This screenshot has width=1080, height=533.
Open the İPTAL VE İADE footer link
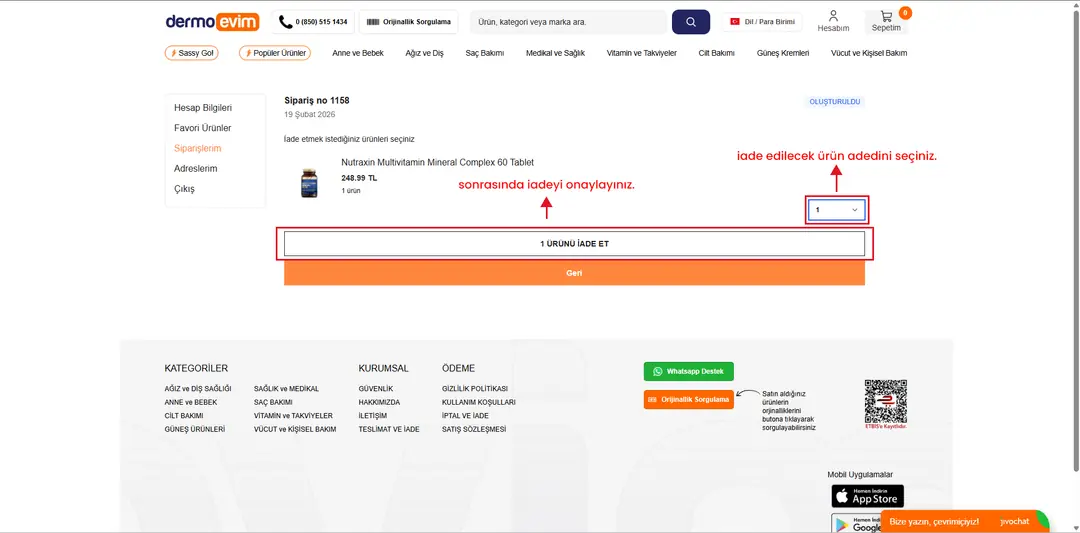point(465,416)
